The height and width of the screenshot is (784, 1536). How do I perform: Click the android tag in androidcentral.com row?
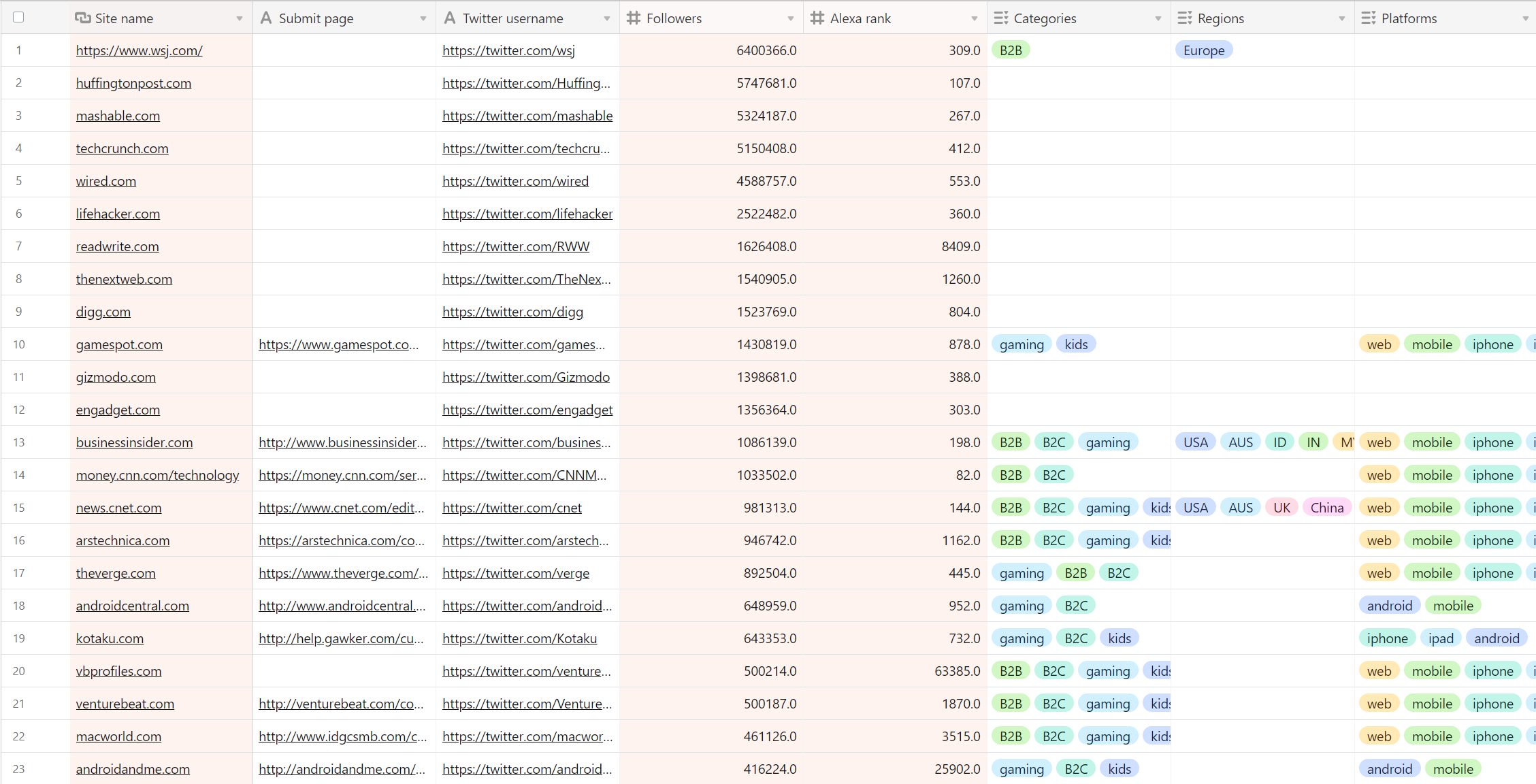1389,606
